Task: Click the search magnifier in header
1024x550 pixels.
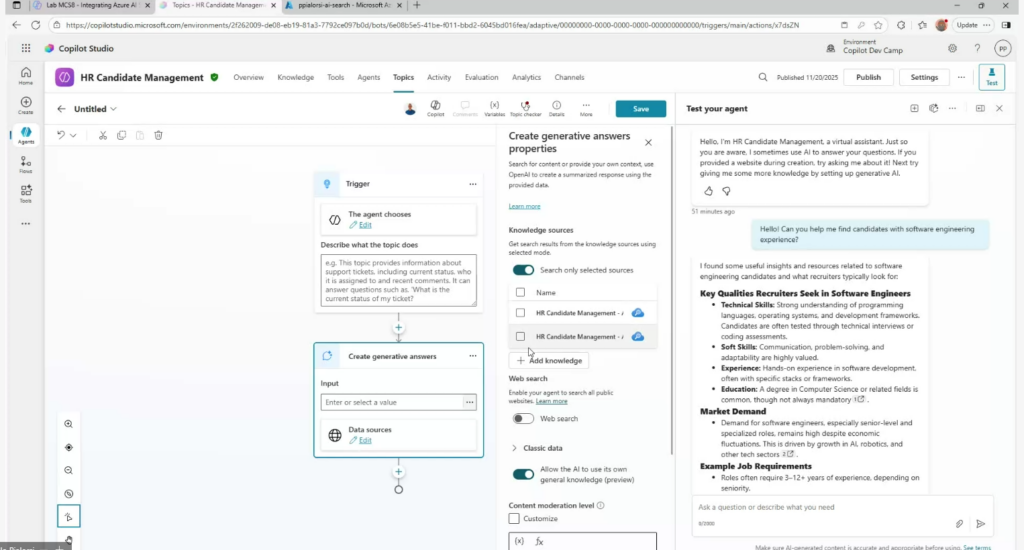Action: [763, 77]
